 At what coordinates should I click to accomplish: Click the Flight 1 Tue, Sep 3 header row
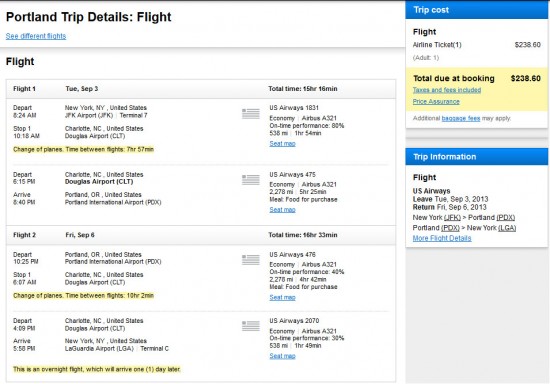(201, 89)
